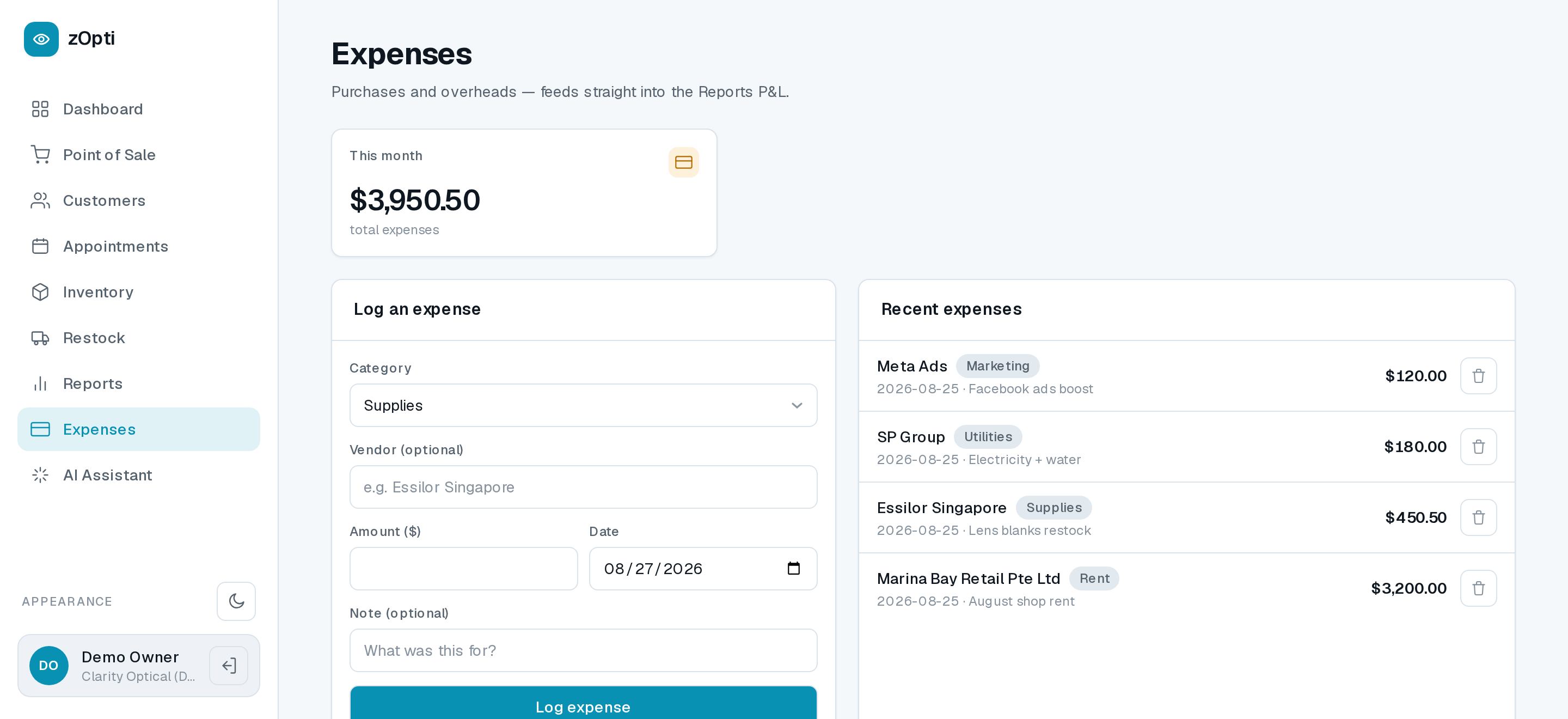Delete the Essilor Singapore expense
Viewport: 1568px width, 719px height.
[x=1478, y=517]
